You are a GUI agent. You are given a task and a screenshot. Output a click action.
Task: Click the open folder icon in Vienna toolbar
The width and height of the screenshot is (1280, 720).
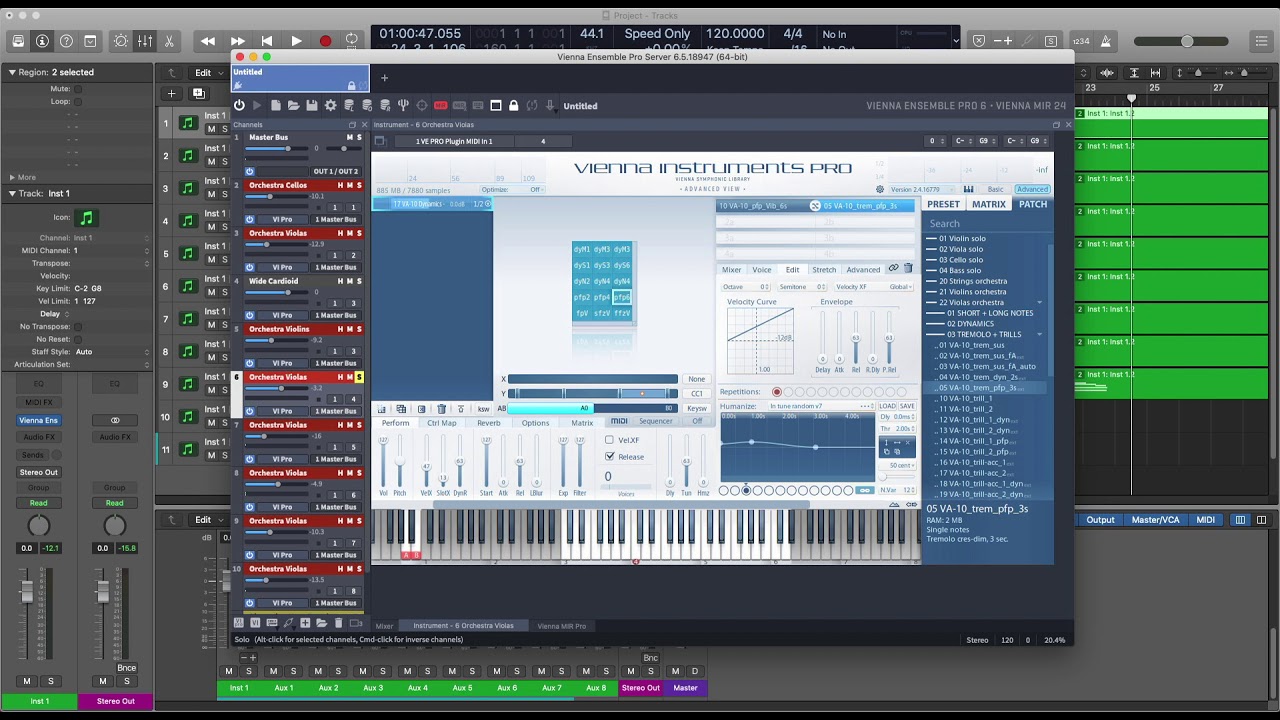[x=293, y=105]
